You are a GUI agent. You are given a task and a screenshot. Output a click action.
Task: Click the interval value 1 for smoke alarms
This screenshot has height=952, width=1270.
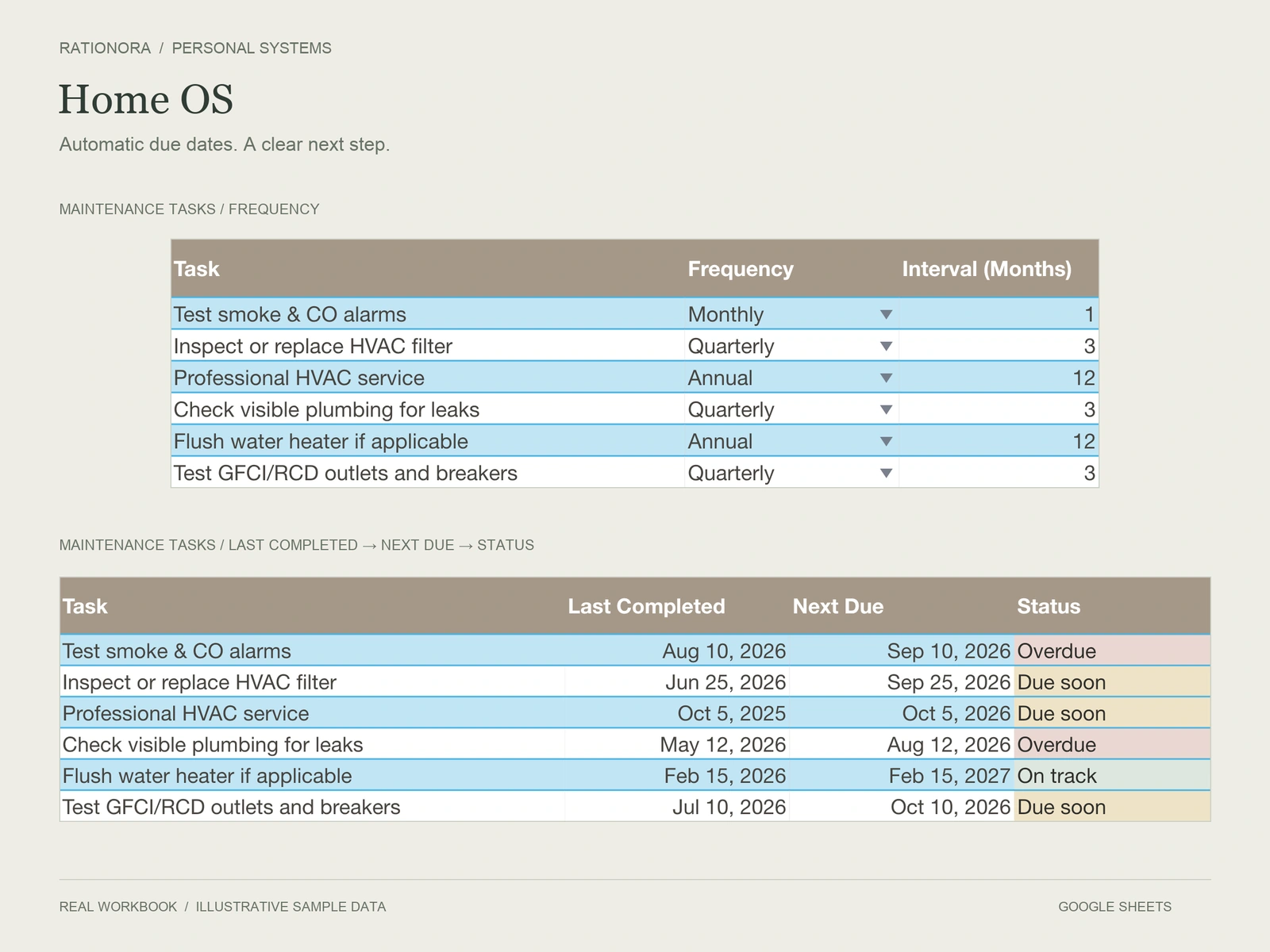[999, 314]
